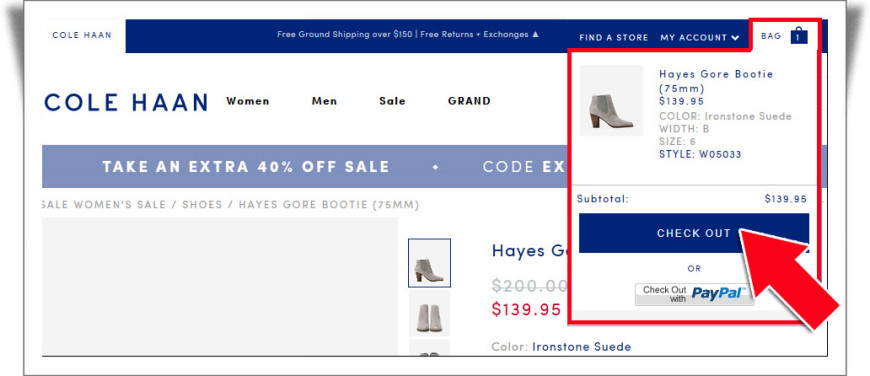Open the shopping bag icon
This screenshot has width=870, height=376.
pyautogui.click(x=798, y=36)
